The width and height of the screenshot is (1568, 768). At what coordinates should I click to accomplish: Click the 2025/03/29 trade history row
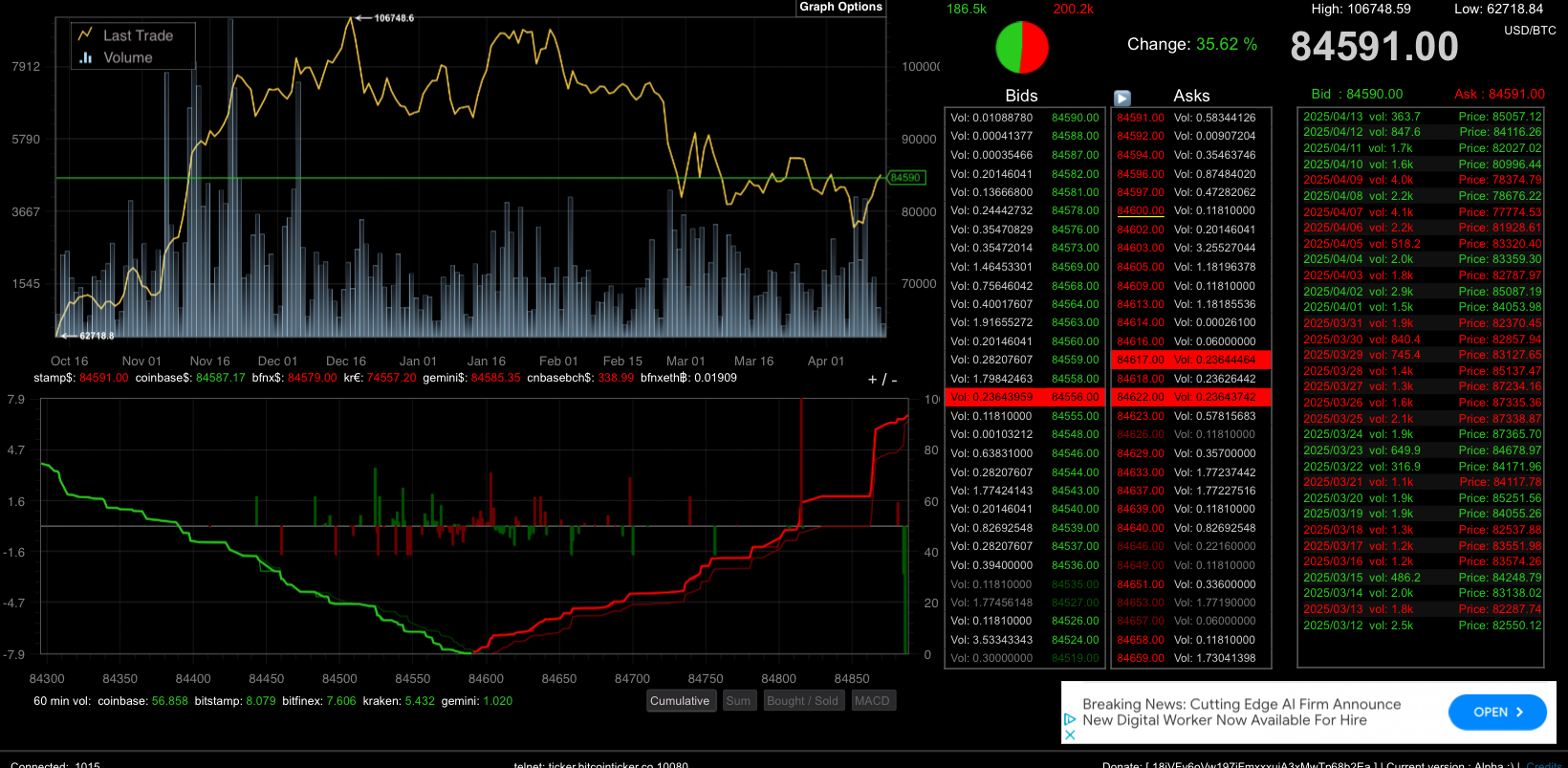point(1422,355)
